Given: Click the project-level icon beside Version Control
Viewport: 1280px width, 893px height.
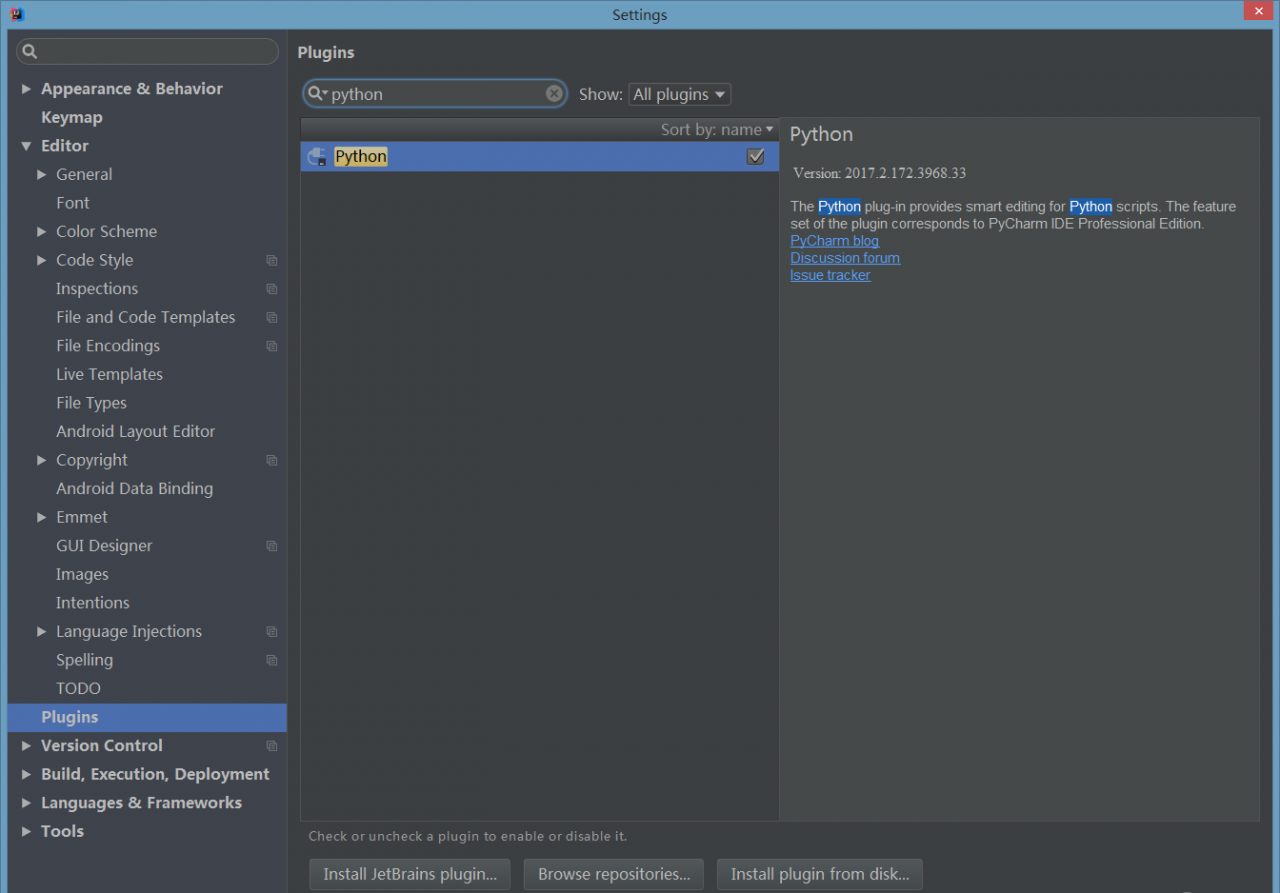Looking at the screenshot, I should pyautogui.click(x=271, y=746).
